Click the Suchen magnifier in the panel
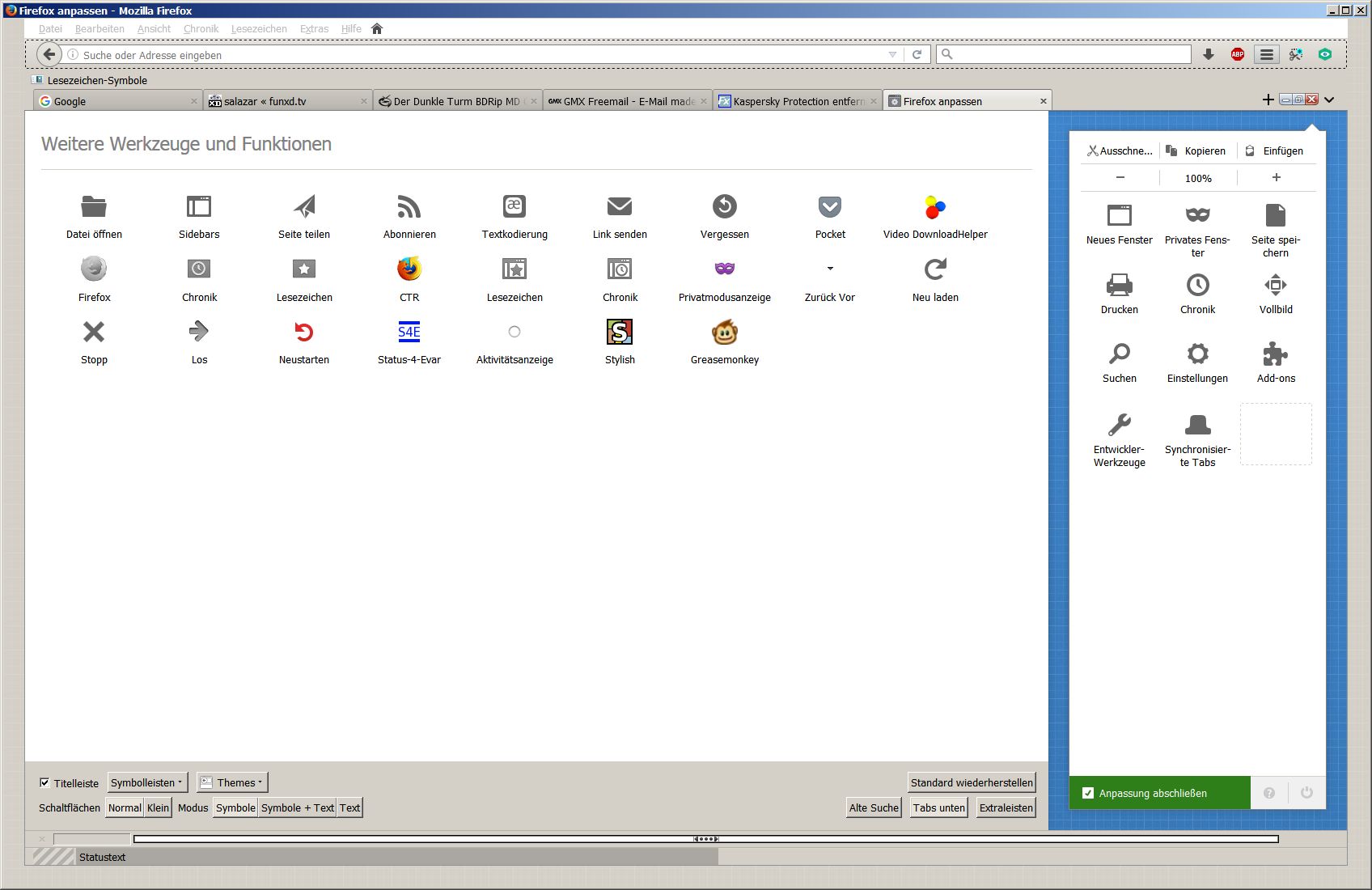 point(1120,354)
